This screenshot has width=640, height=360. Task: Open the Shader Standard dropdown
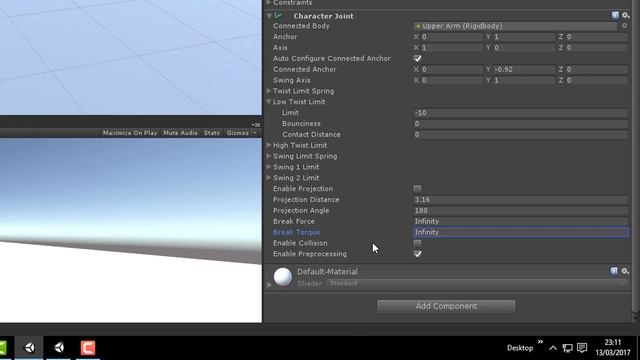tap(477, 283)
